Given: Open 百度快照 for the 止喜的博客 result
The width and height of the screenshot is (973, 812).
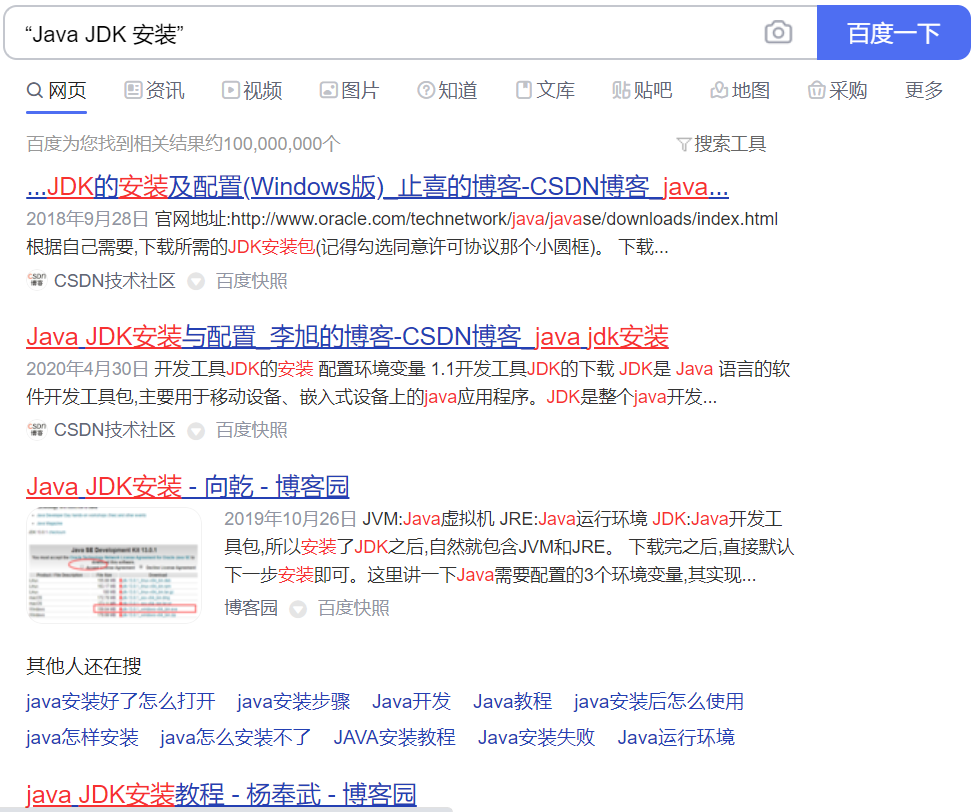Looking at the screenshot, I should click(252, 281).
